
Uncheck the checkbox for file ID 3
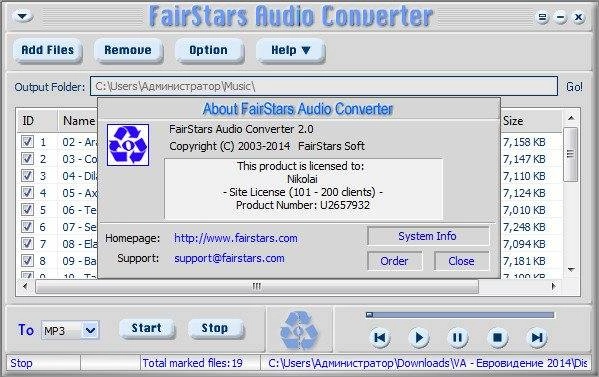coord(27,176)
